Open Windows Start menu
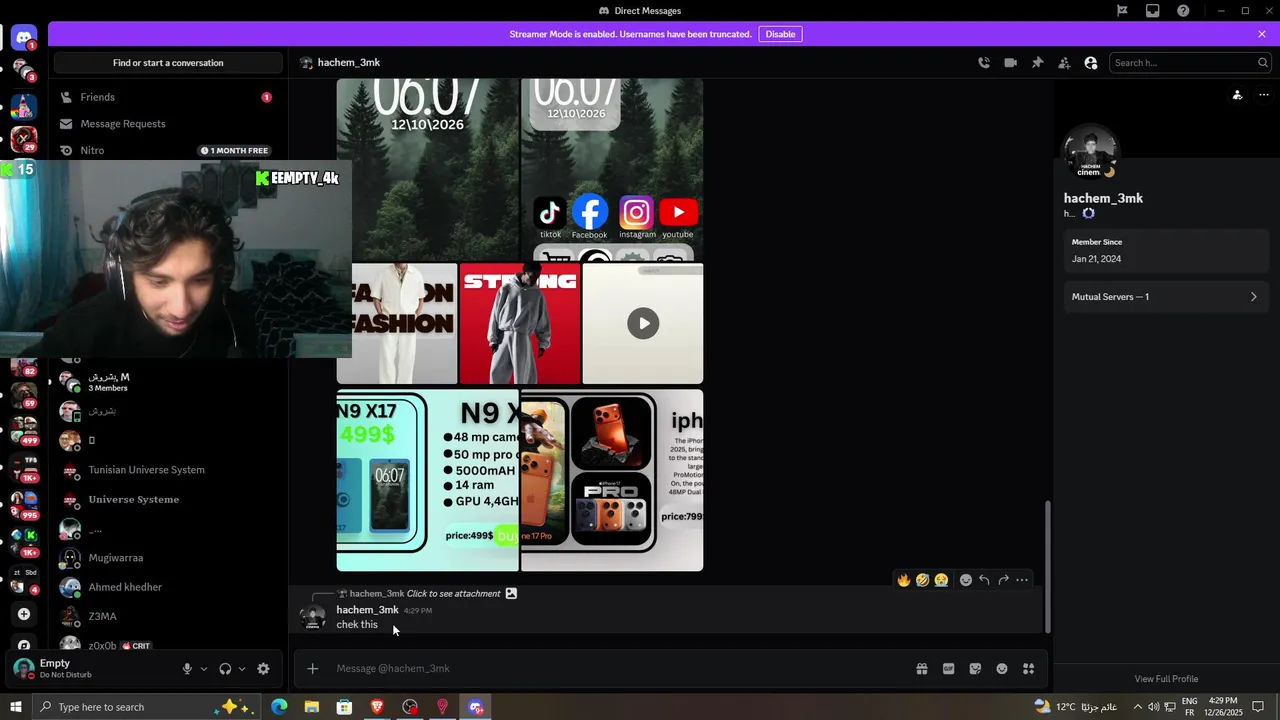1280x720 pixels. tap(15, 707)
